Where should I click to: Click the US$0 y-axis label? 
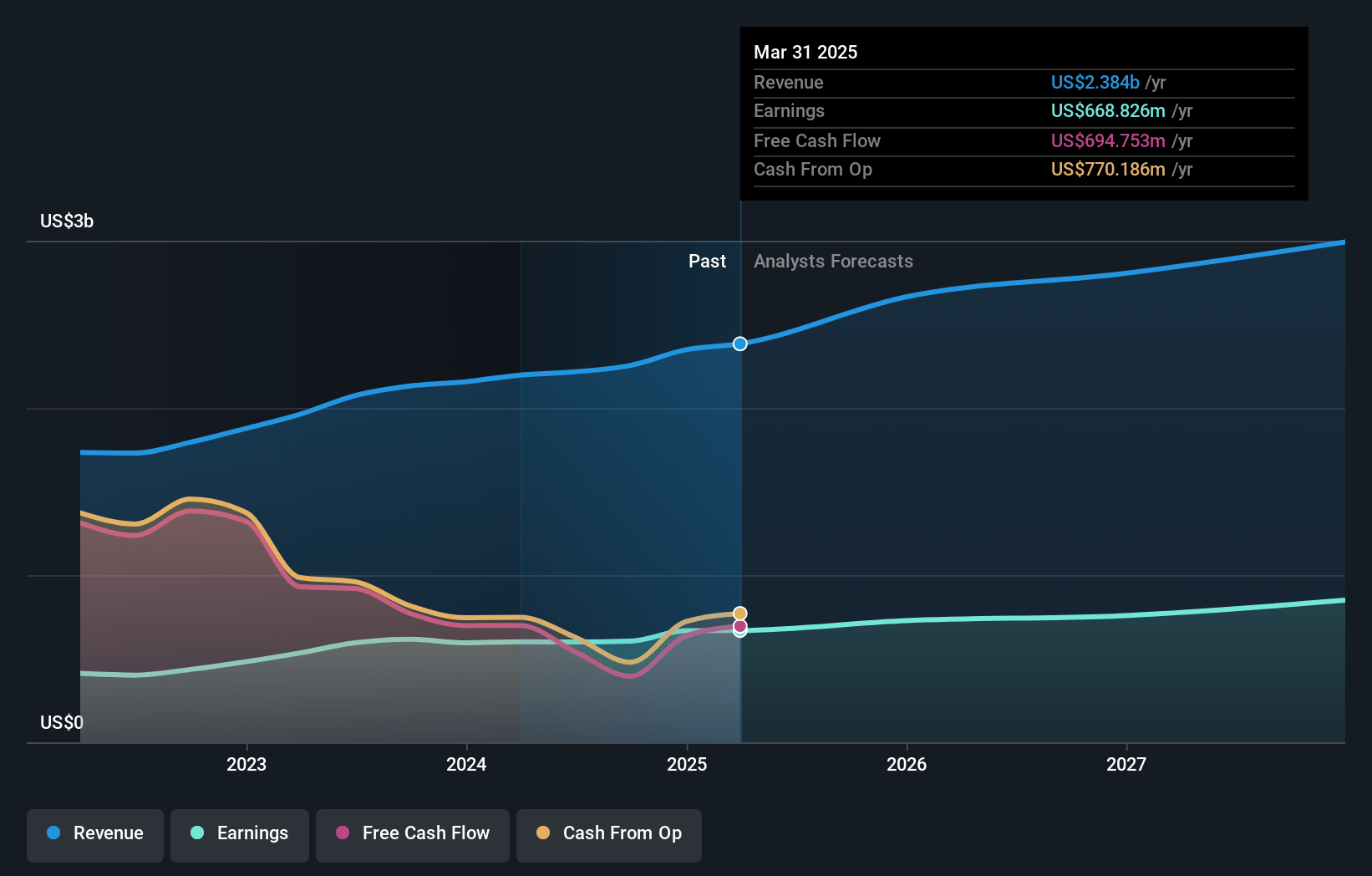click(x=62, y=722)
